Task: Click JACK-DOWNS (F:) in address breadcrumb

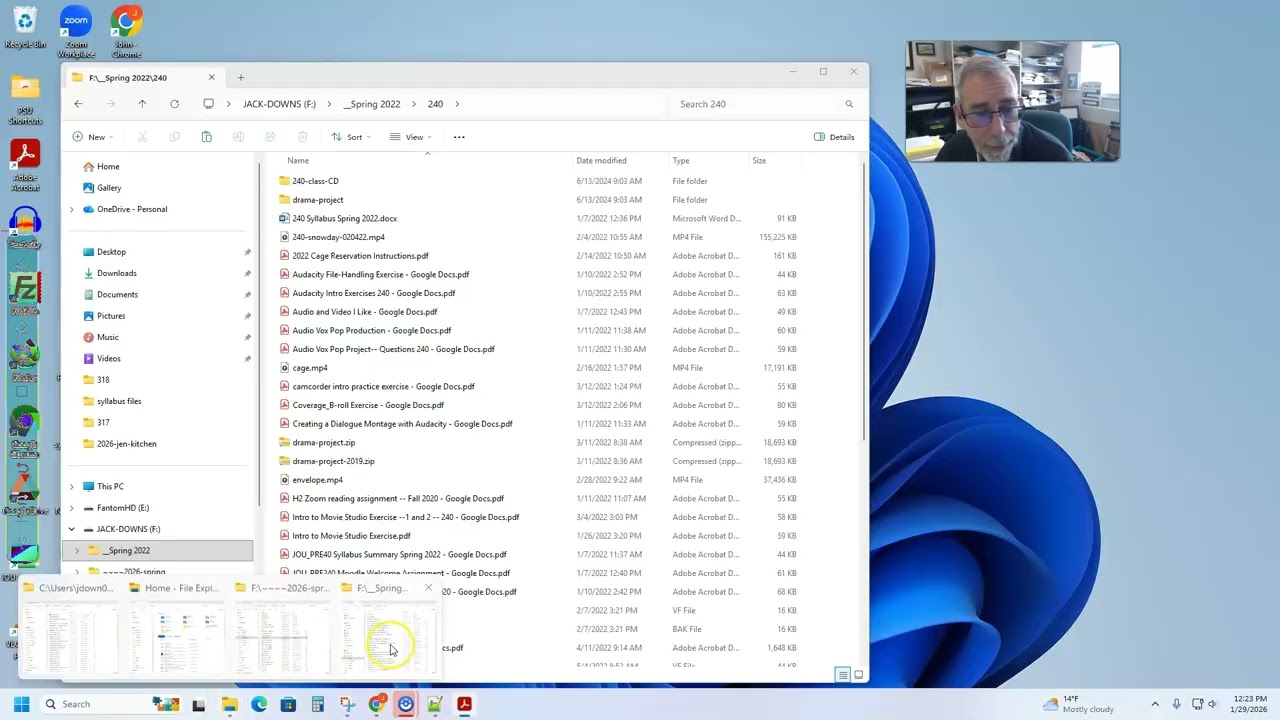Action: 279,104
